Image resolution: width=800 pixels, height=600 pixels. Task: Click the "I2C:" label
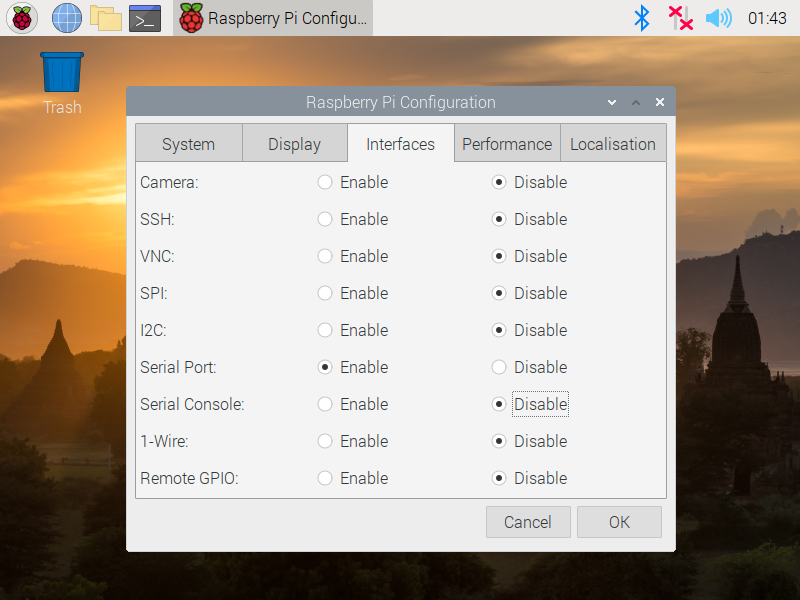[x=154, y=330]
